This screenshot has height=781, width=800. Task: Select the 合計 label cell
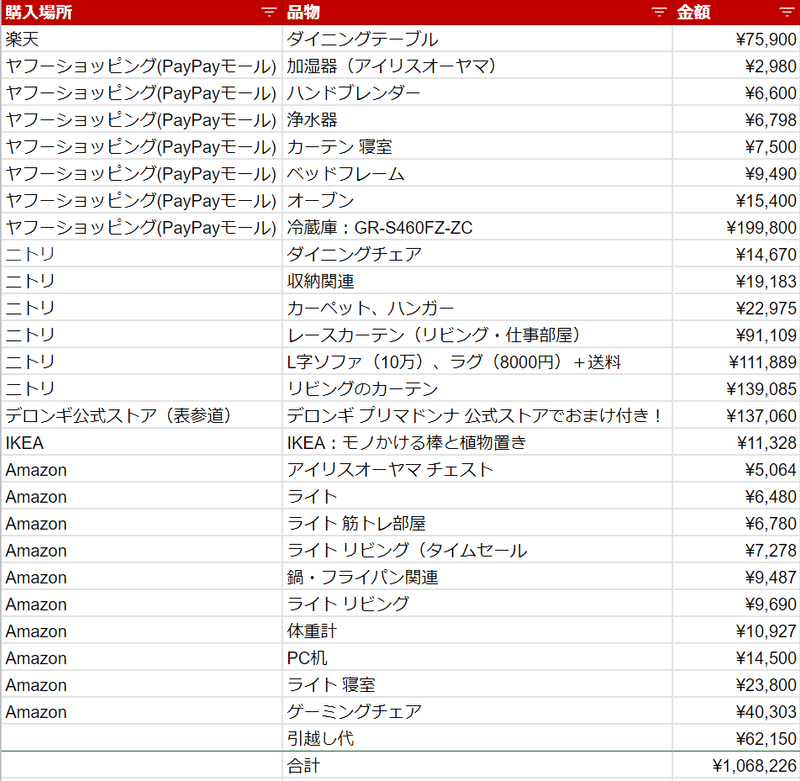(x=477, y=766)
